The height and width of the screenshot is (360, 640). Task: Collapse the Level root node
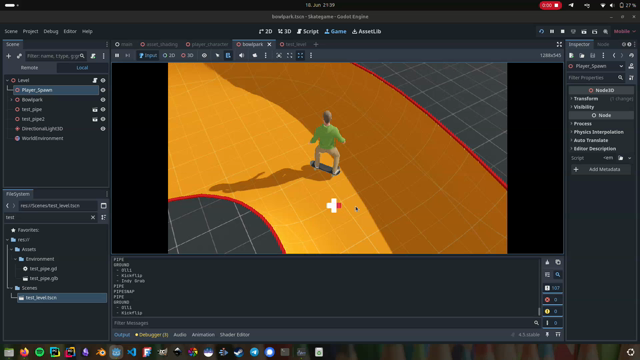pyautogui.click(x=7, y=80)
